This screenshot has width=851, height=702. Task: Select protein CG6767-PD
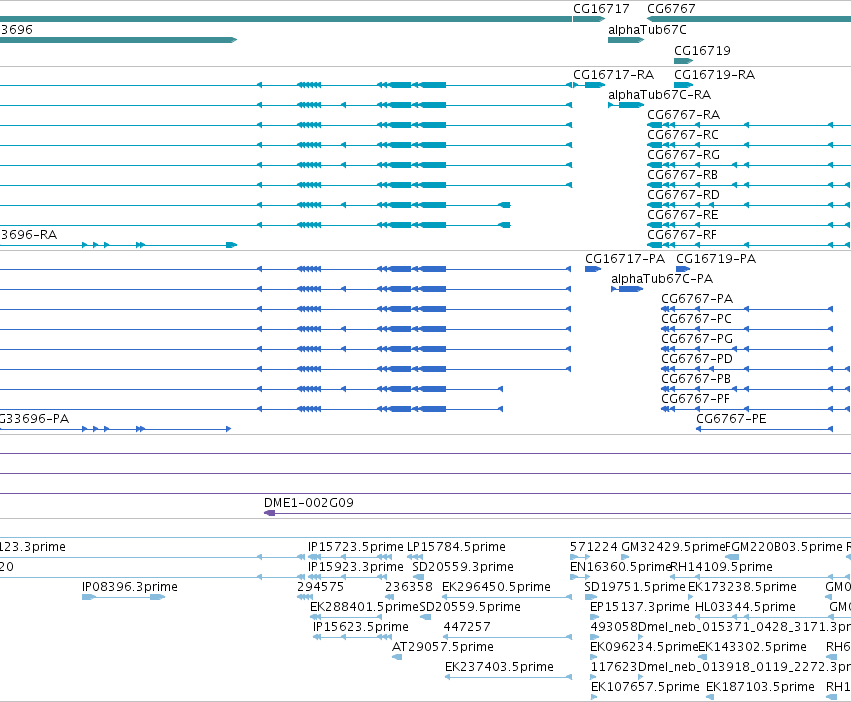(697, 359)
